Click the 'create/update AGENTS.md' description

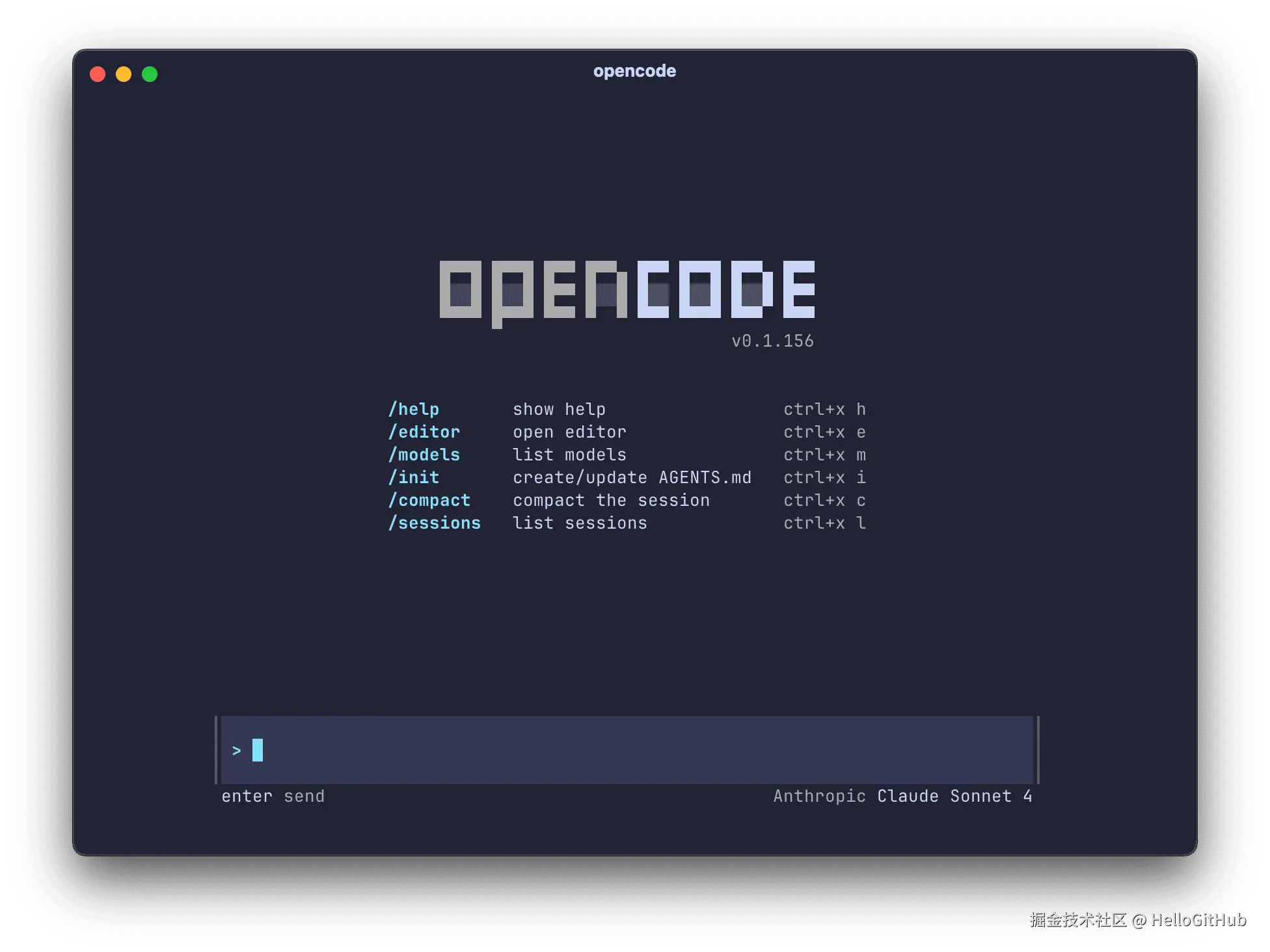(632, 477)
